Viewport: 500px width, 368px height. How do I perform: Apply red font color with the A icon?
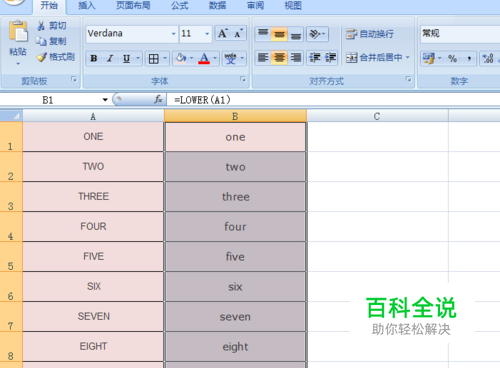coord(204,59)
